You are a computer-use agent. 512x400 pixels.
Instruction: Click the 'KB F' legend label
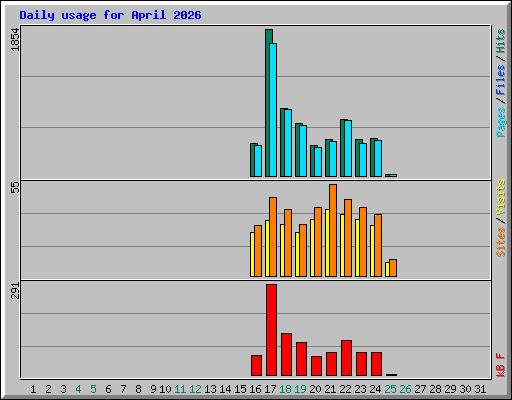(501, 365)
